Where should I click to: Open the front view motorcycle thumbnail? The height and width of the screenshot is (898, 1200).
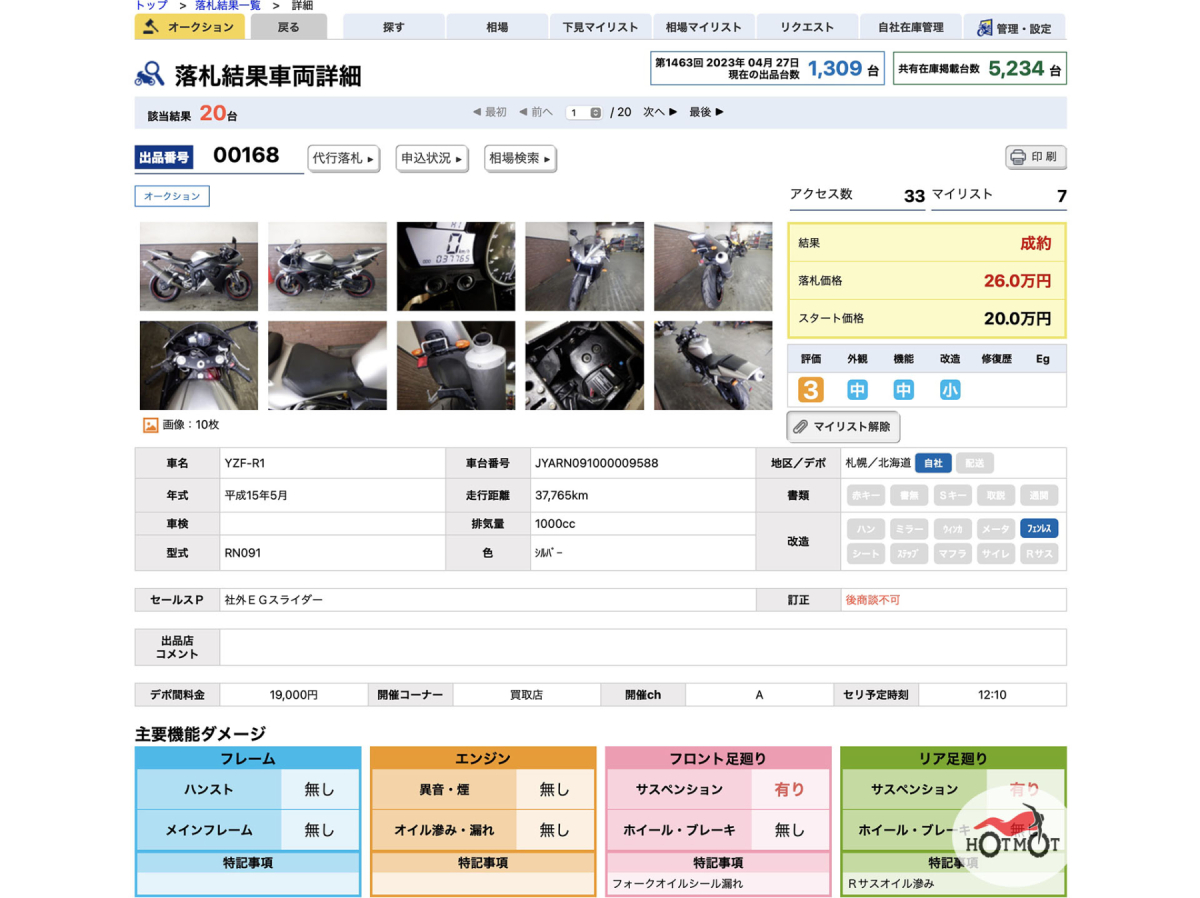[584, 266]
